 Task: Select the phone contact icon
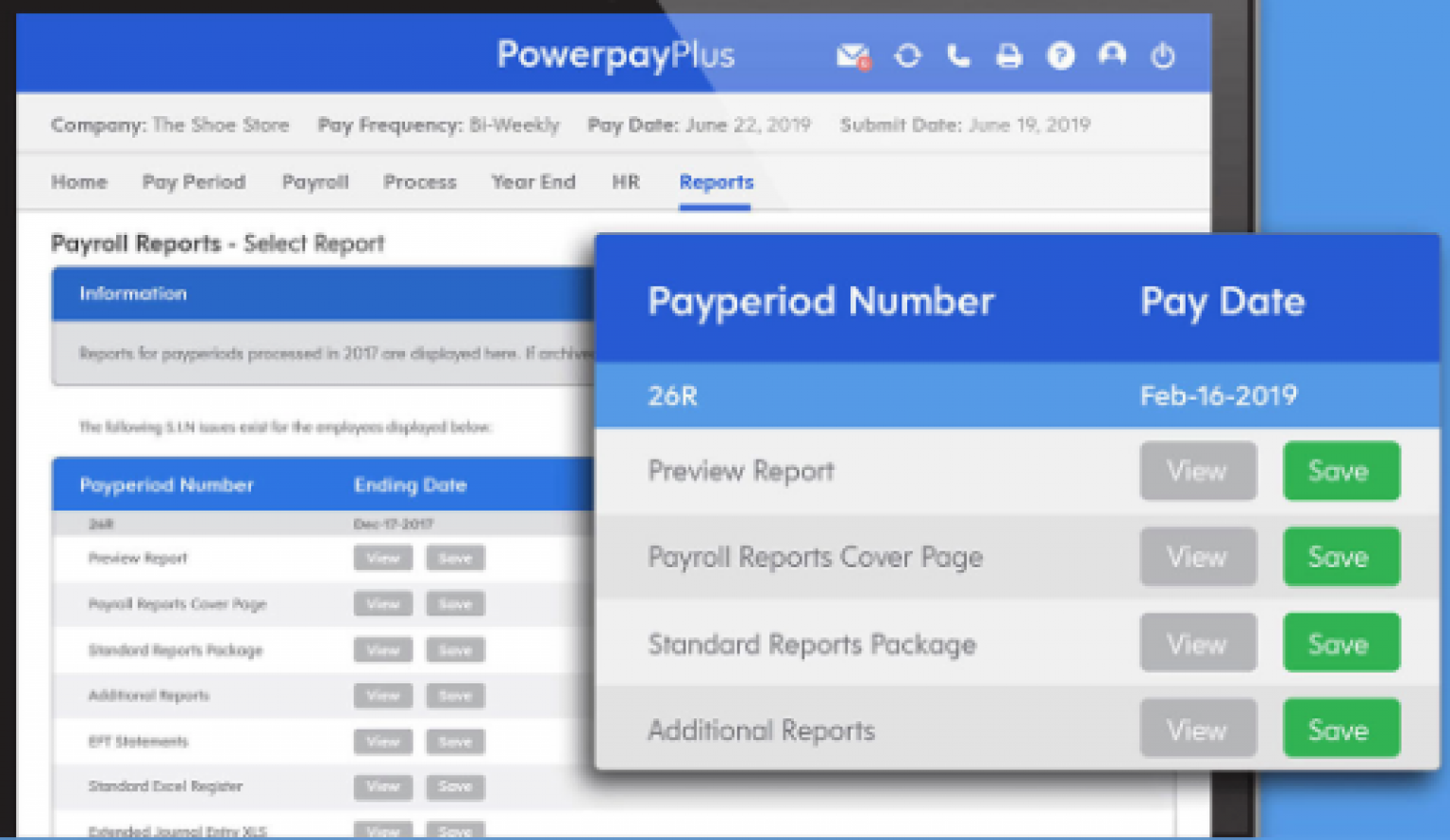click(958, 56)
